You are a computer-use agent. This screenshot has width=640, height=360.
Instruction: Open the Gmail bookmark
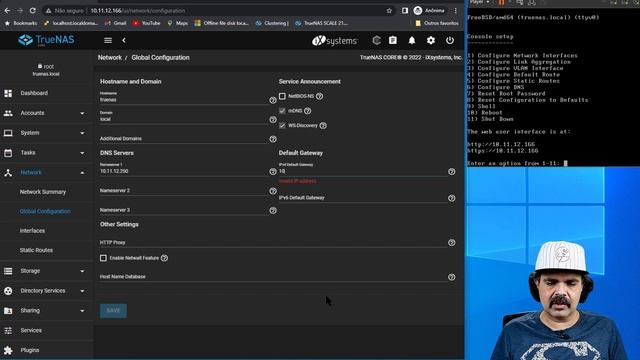116,23
